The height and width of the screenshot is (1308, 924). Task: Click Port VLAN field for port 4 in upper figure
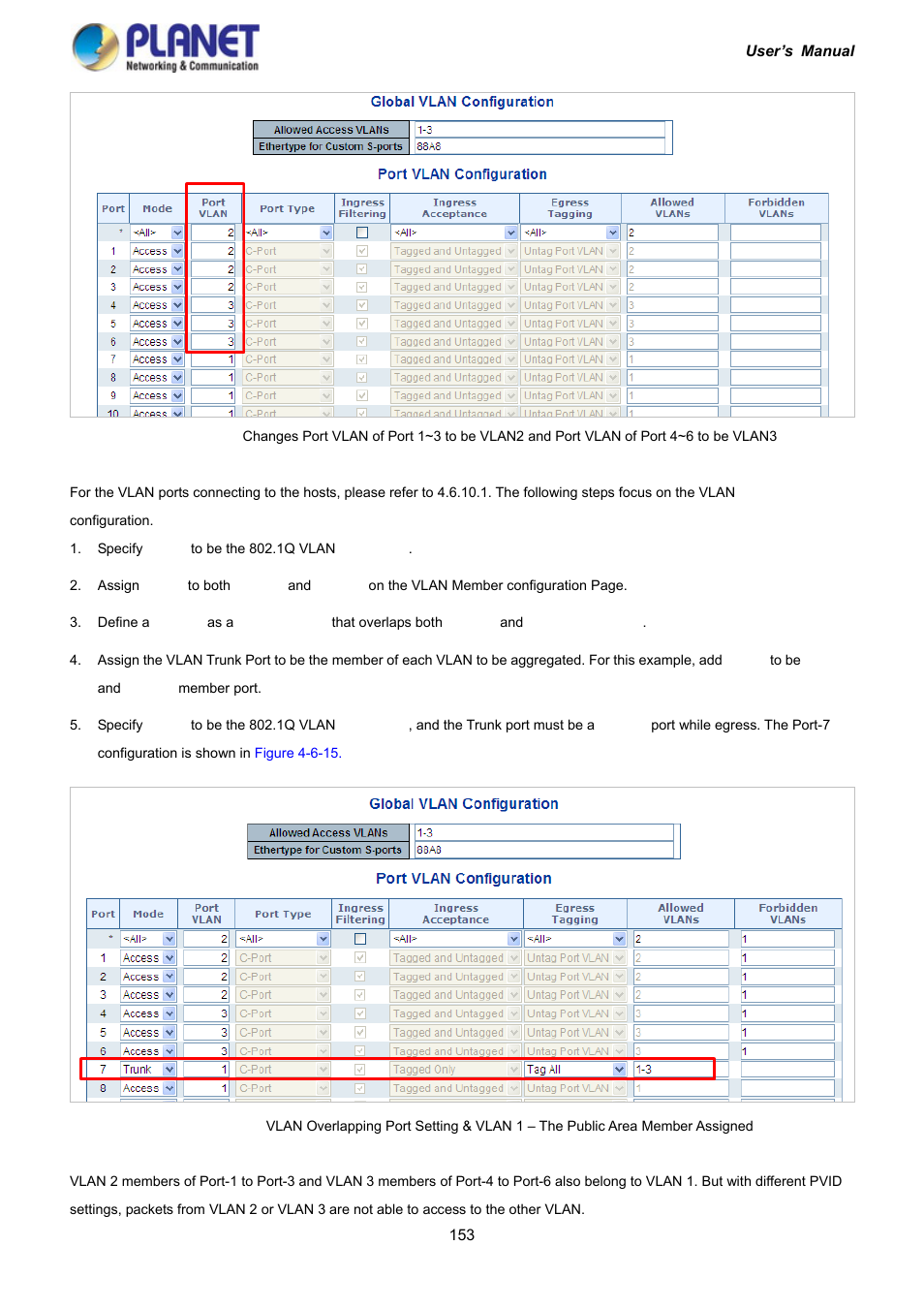pos(213,305)
